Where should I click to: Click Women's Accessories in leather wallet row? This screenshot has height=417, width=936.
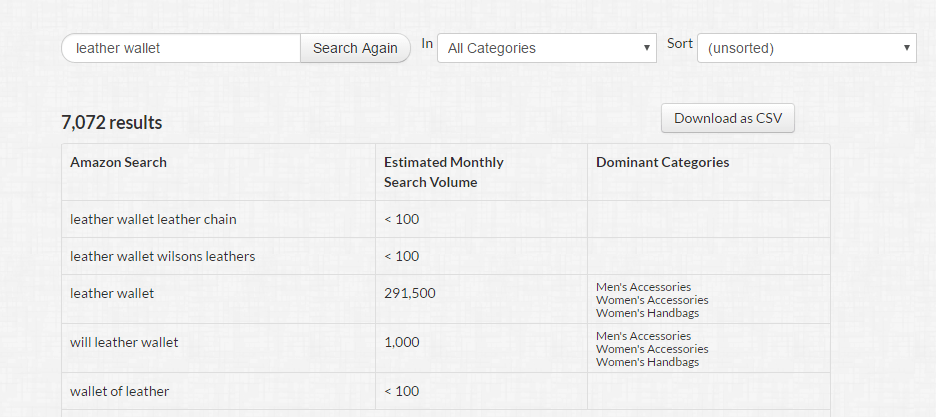pos(652,300)
